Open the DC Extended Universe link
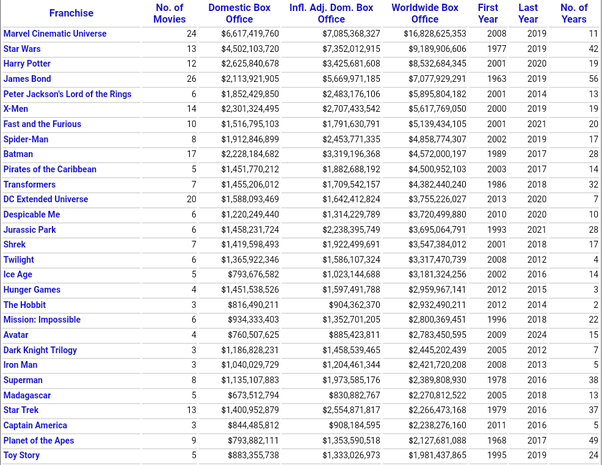The width and height of the screenshot is (602, 465). point(46,199)
